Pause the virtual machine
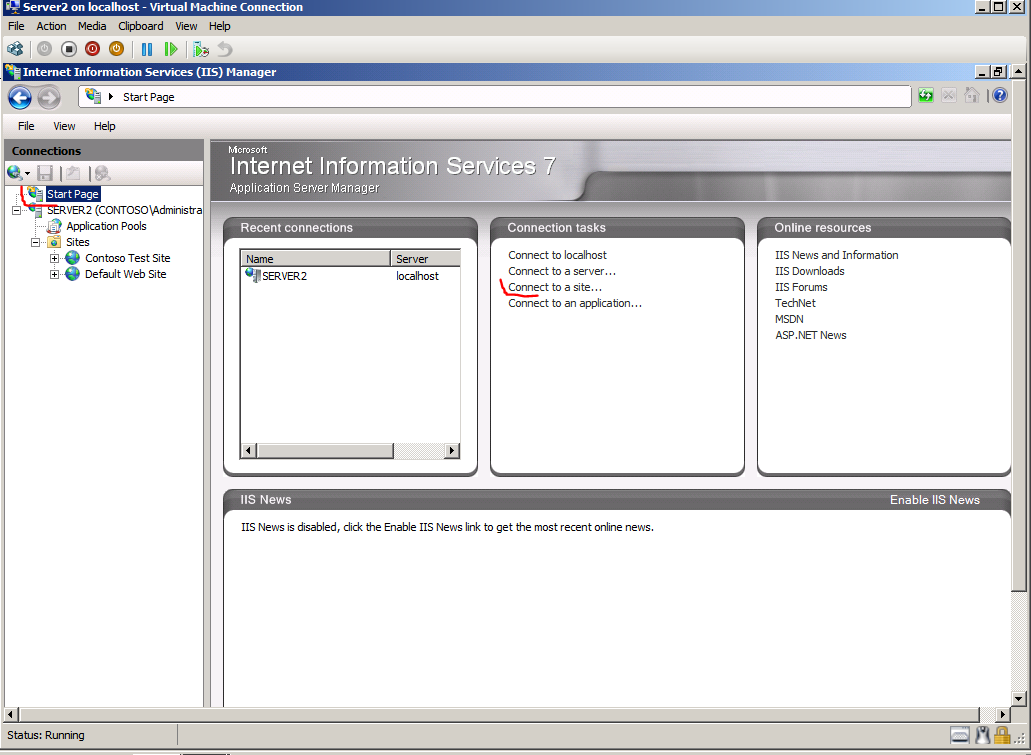 coord(147,49)
